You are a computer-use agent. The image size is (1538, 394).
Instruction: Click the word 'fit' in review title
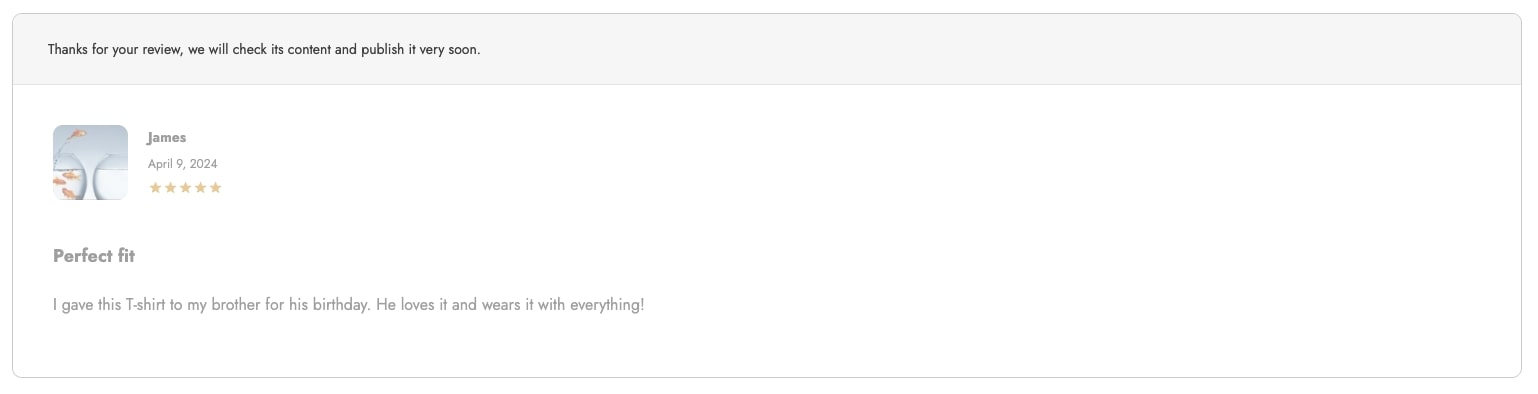[125, 256]
